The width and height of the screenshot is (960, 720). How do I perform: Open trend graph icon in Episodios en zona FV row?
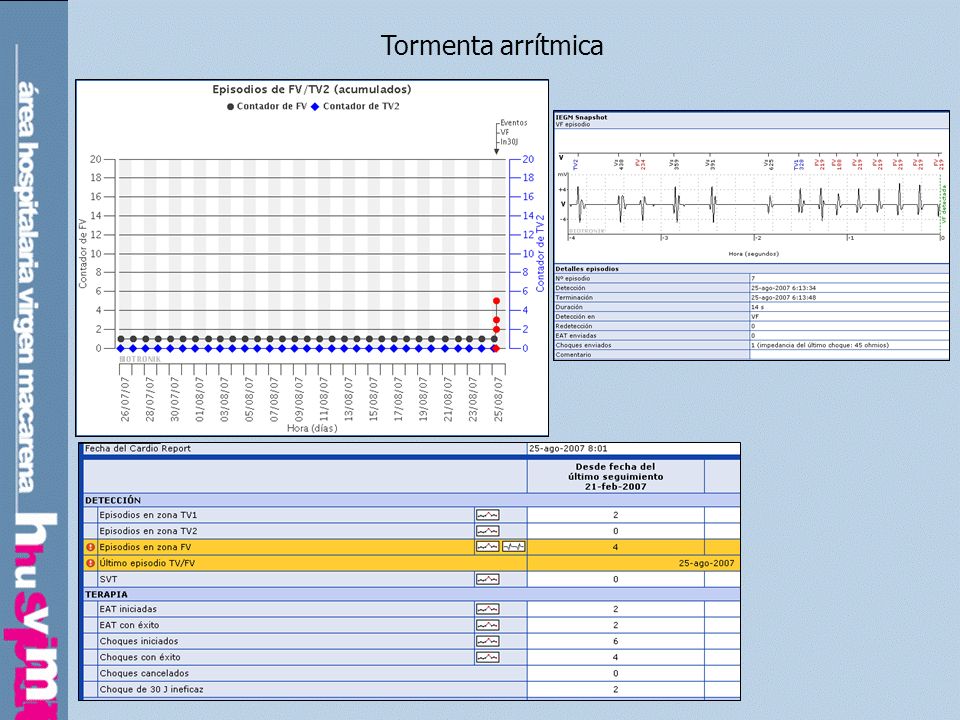487,547
